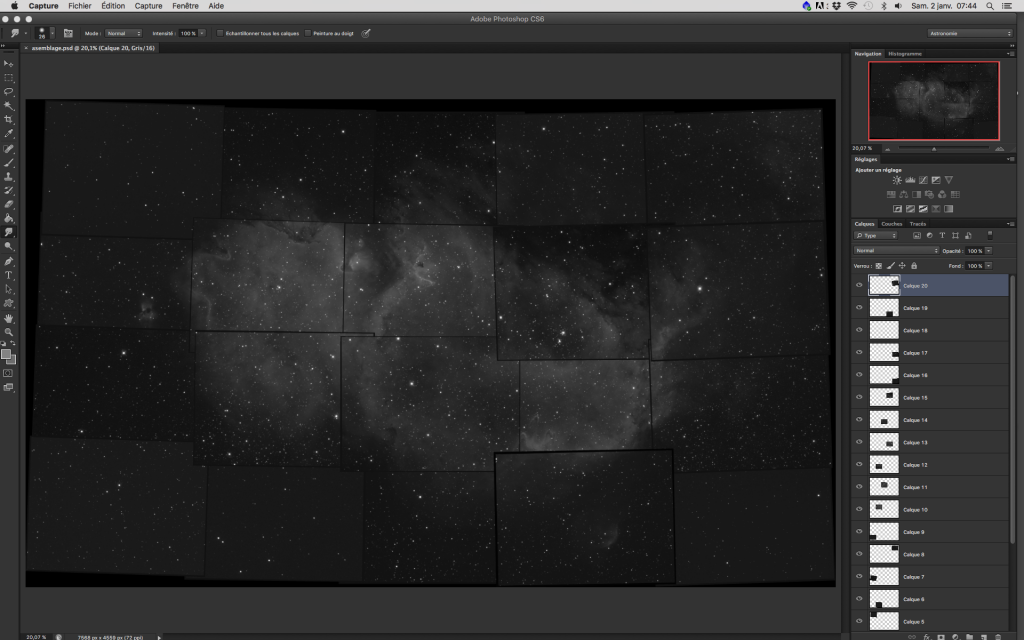
Task: Toggle the layer filter switch
Action: coord(990,235)
